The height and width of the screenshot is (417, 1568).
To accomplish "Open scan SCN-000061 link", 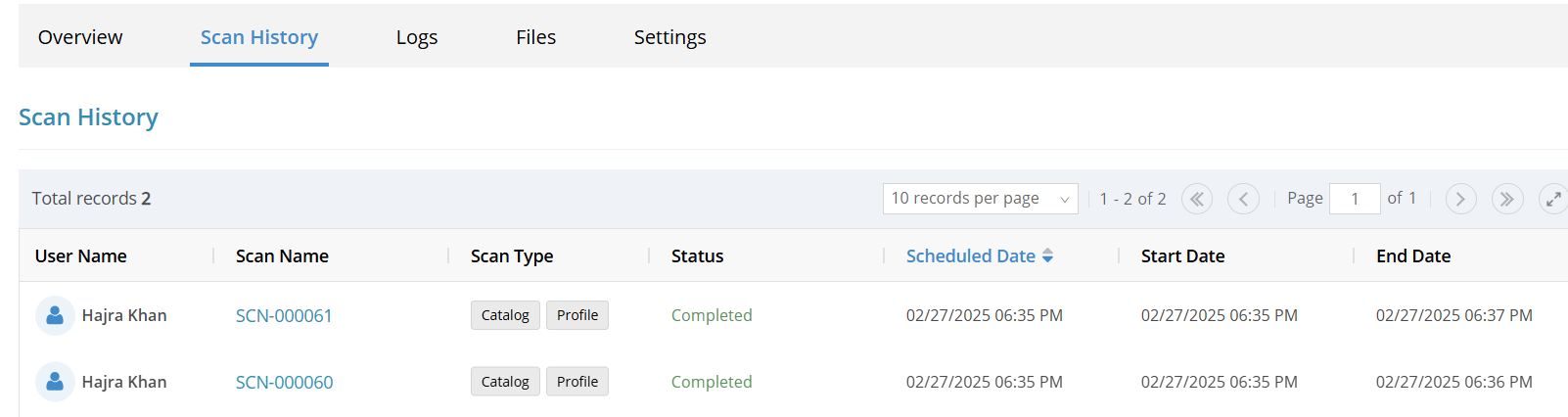I will pyautogui.click(x=284, y=315).
